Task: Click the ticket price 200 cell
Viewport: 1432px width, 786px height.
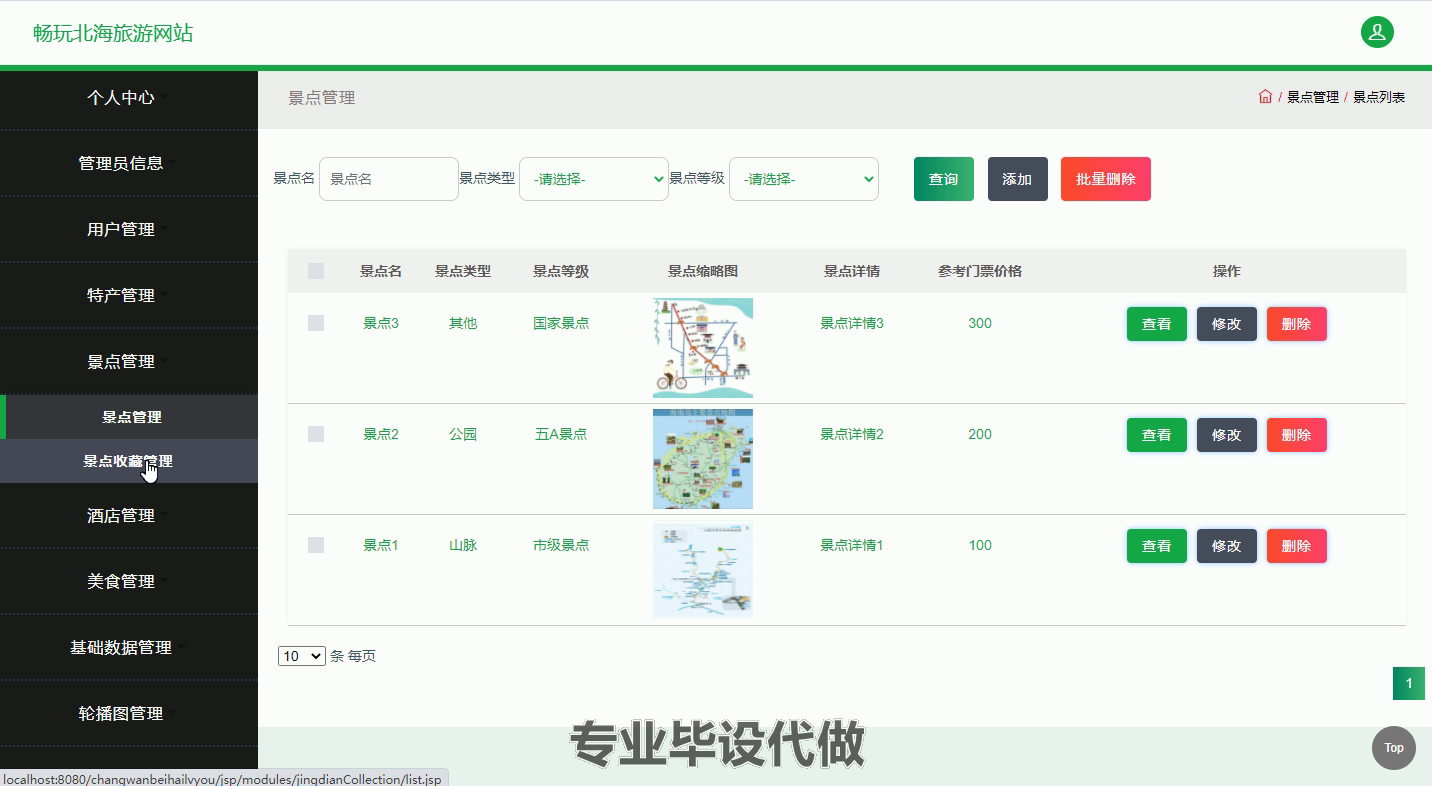Action: [980, 434]
